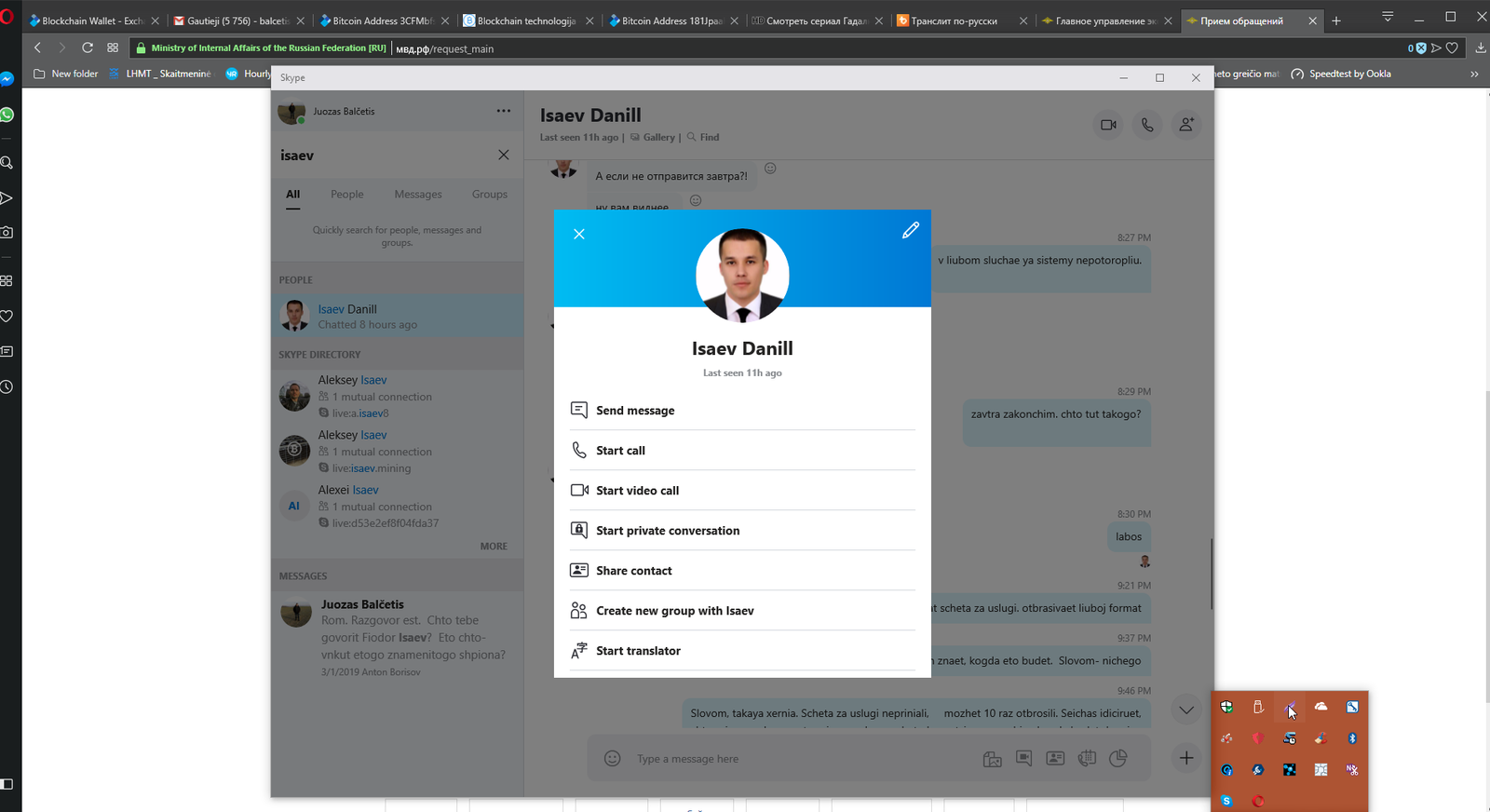Switch to the People search tab
Screen dimensions: 1490x812
tap(346, 195)
